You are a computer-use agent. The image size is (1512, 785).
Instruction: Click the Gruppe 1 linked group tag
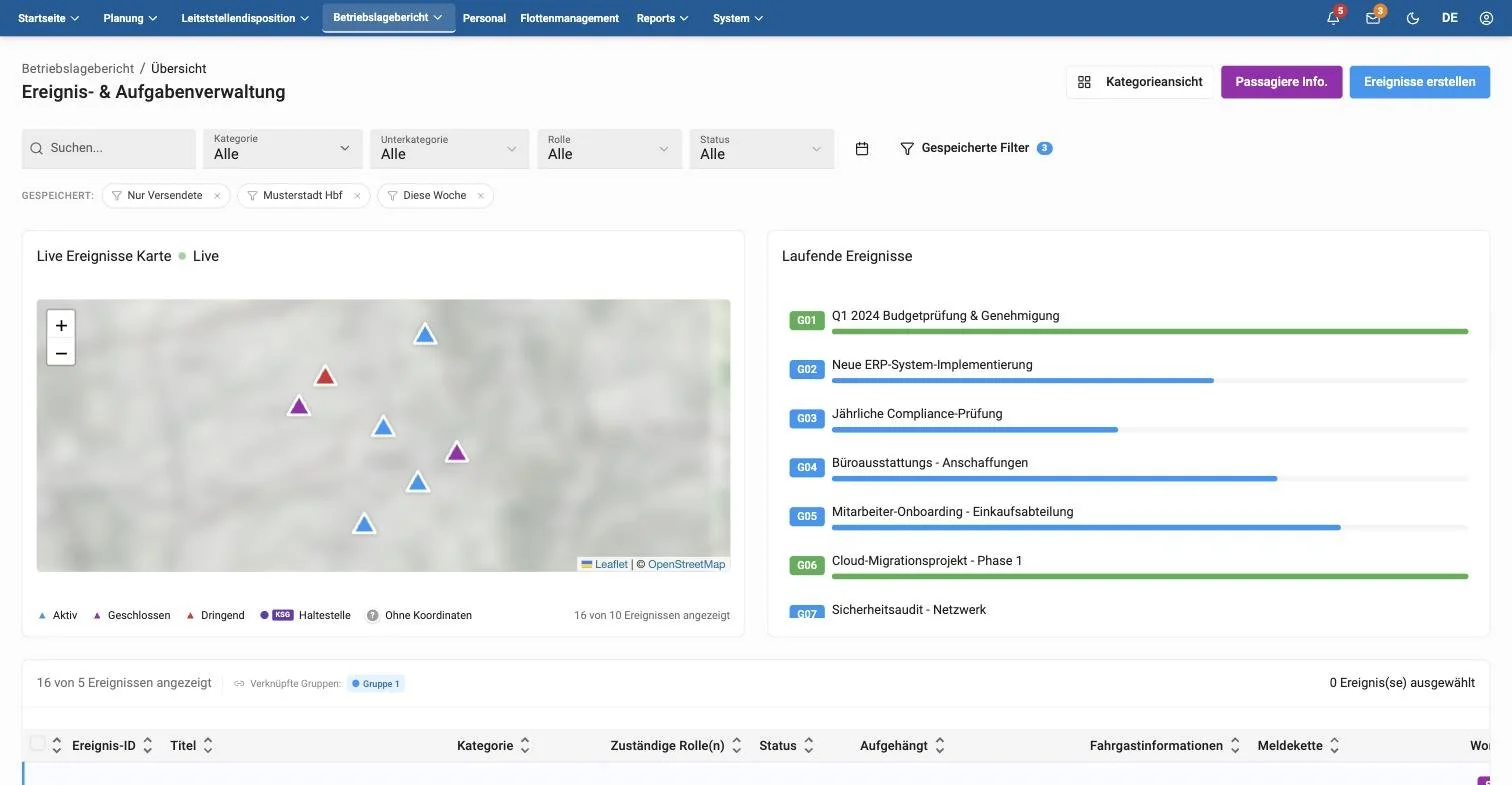pos(376,684)
